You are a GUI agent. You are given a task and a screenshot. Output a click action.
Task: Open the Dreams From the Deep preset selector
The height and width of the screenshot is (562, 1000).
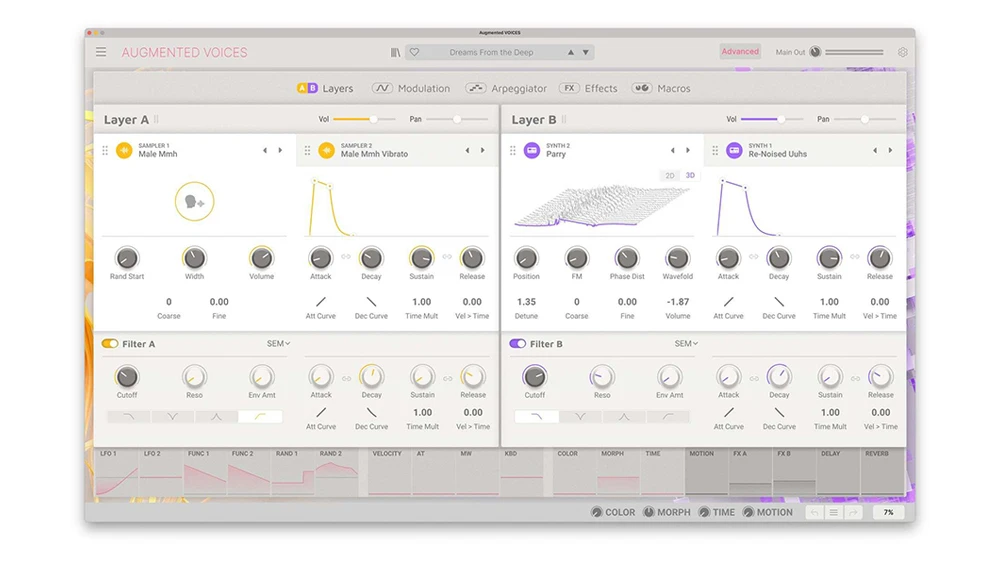point(491,52)
